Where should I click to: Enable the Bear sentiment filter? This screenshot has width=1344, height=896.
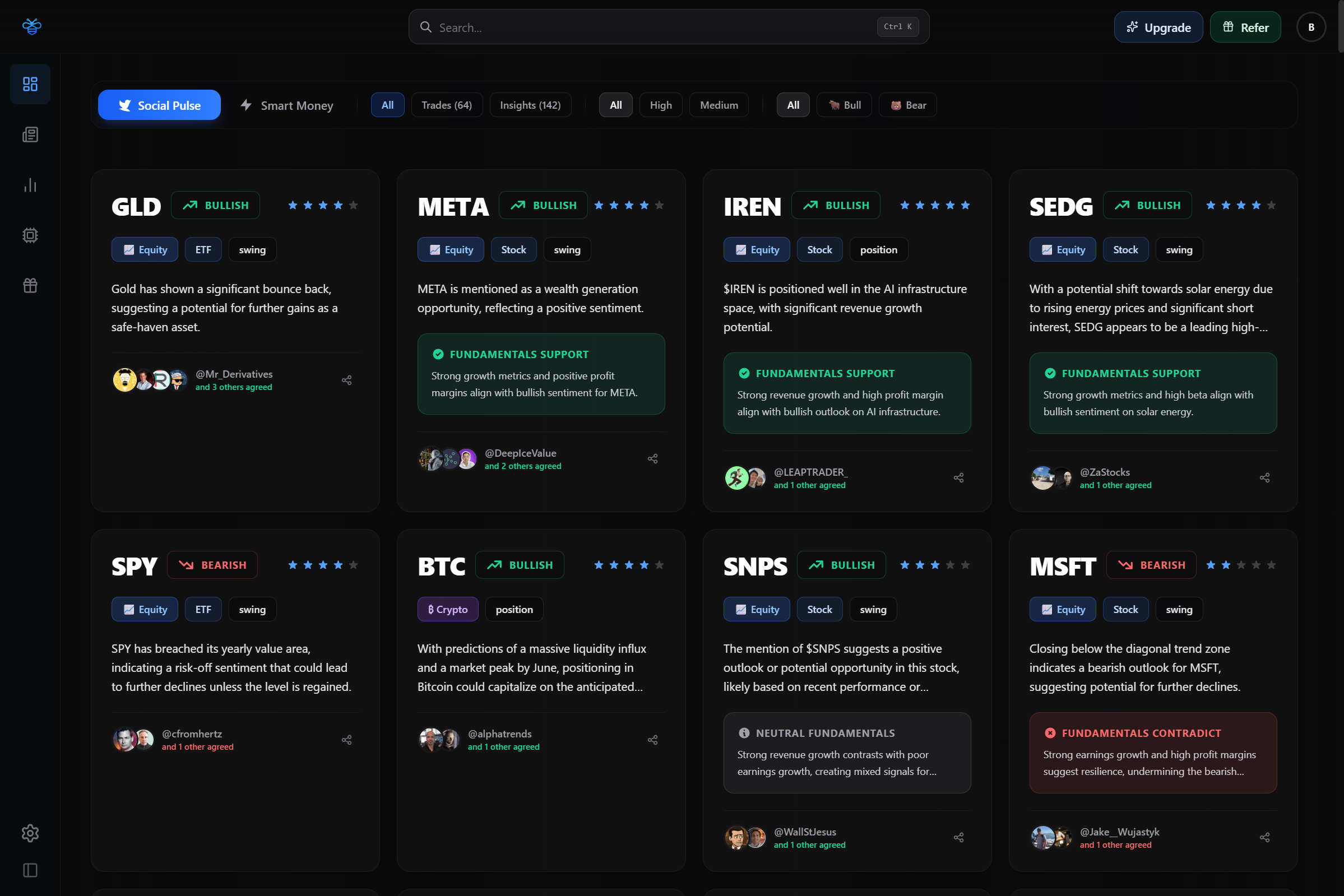pyautogui.click(x=907, y=105)
